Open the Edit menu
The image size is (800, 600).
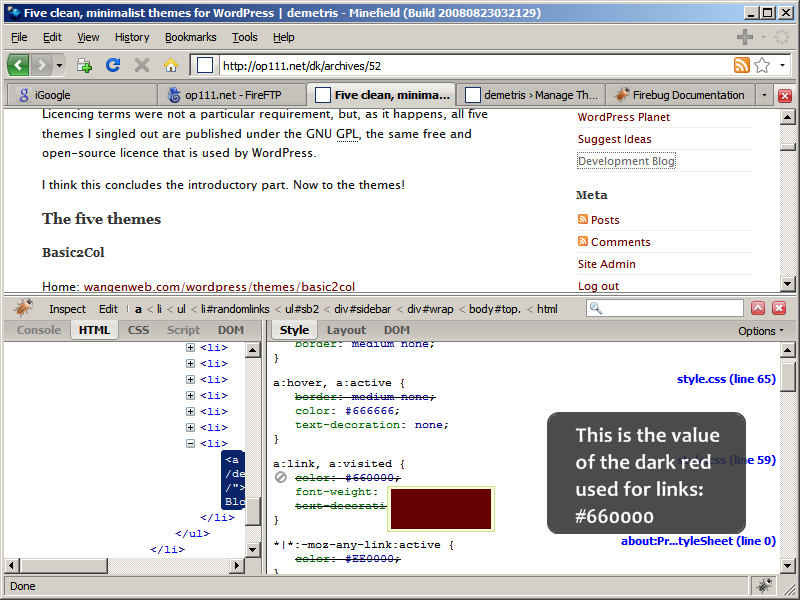click(52, 37)
